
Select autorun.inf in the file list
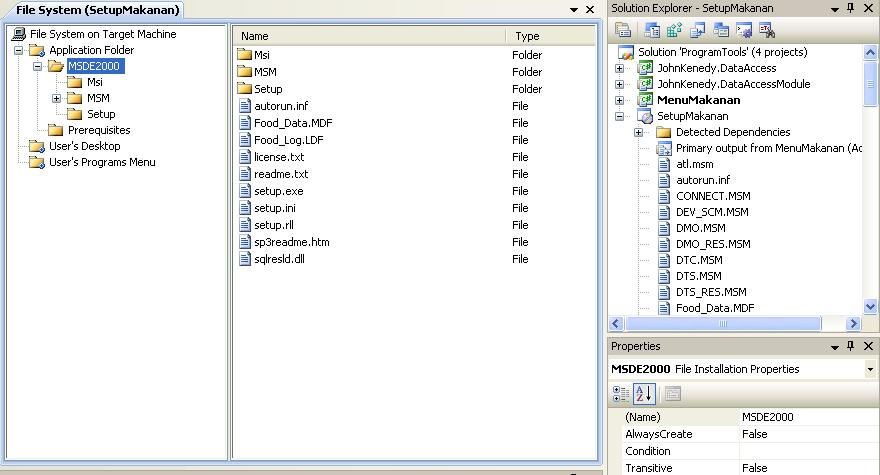pos(281,106)
